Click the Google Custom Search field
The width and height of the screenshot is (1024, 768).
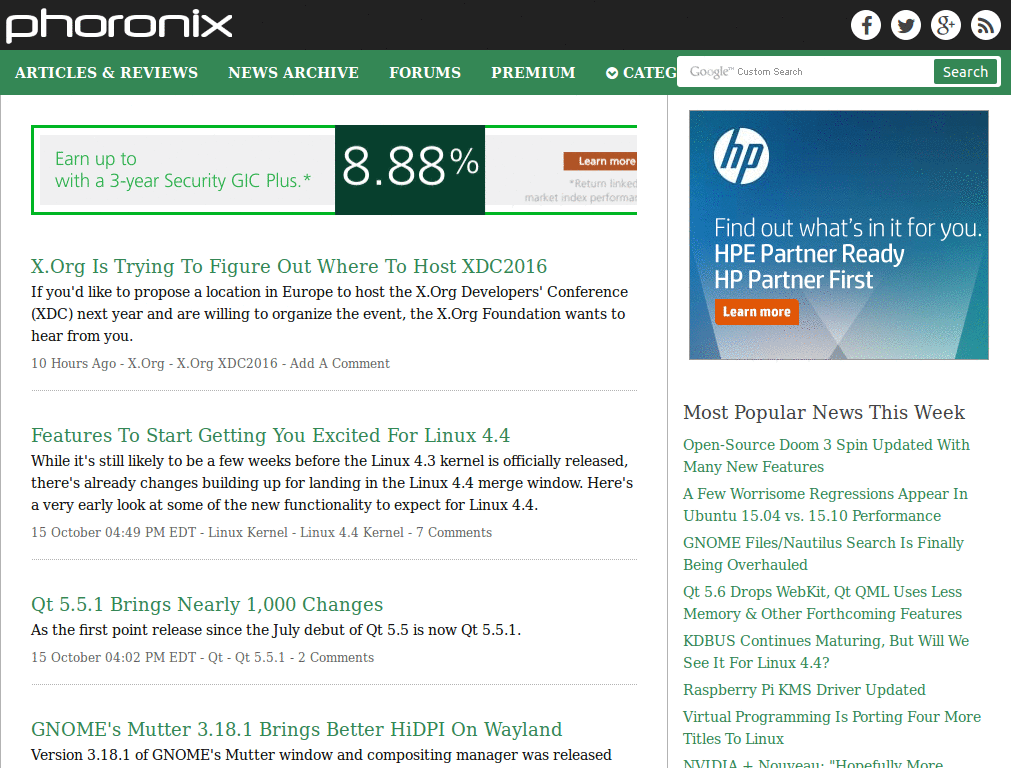(x=805, y=72)
